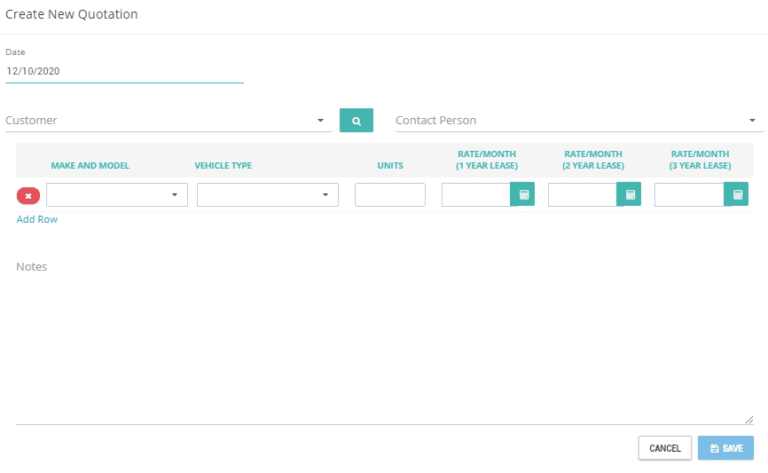Open calculator for 1 year lease rate
The image size is (768, 473).
tap(523, 195)
